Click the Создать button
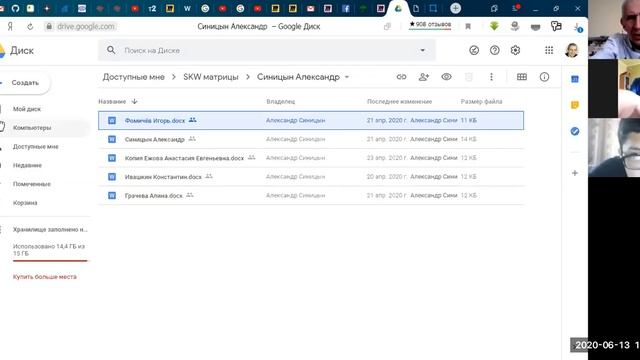 24,83
